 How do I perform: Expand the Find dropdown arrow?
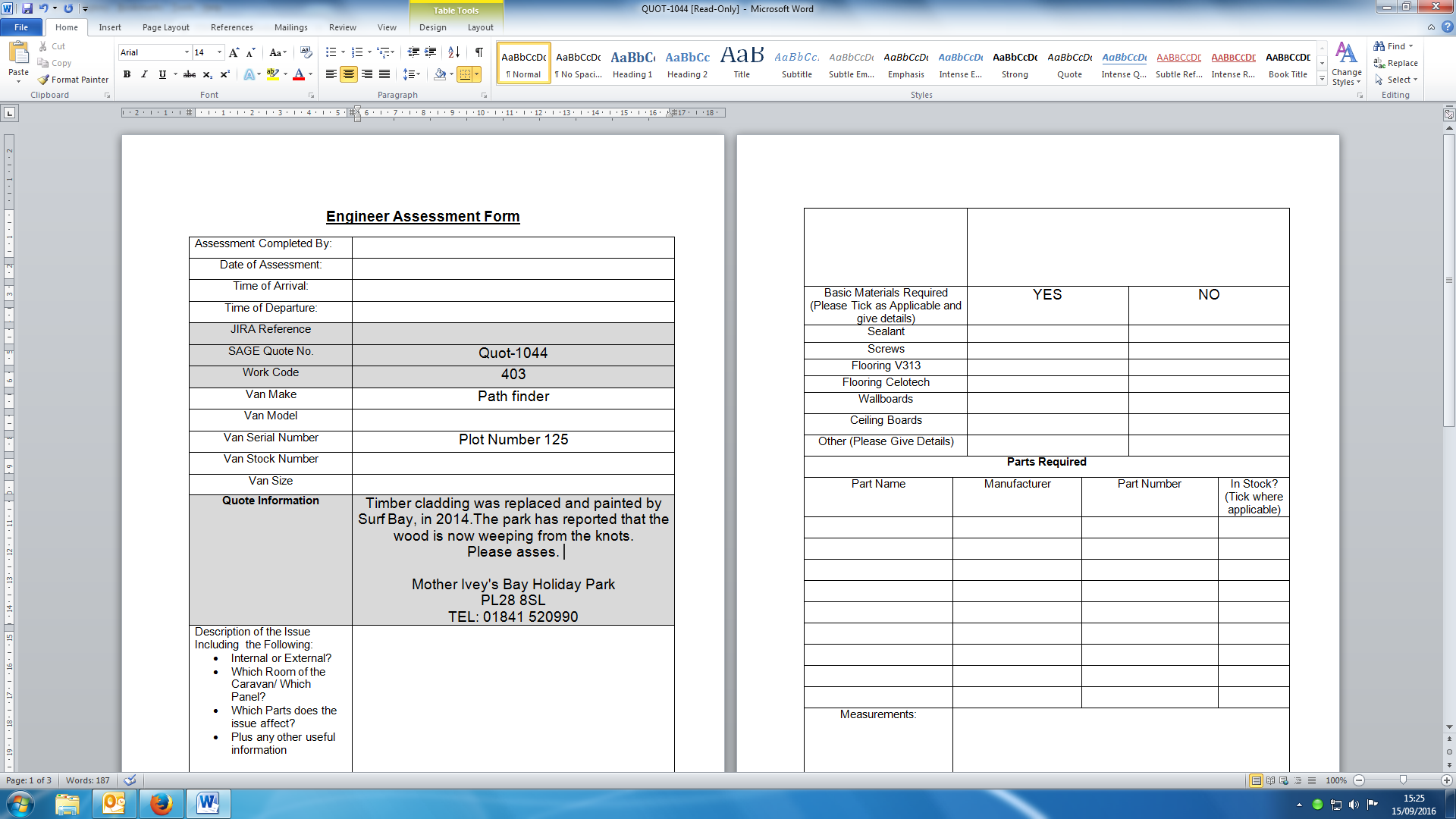[x=1411, y=46]
